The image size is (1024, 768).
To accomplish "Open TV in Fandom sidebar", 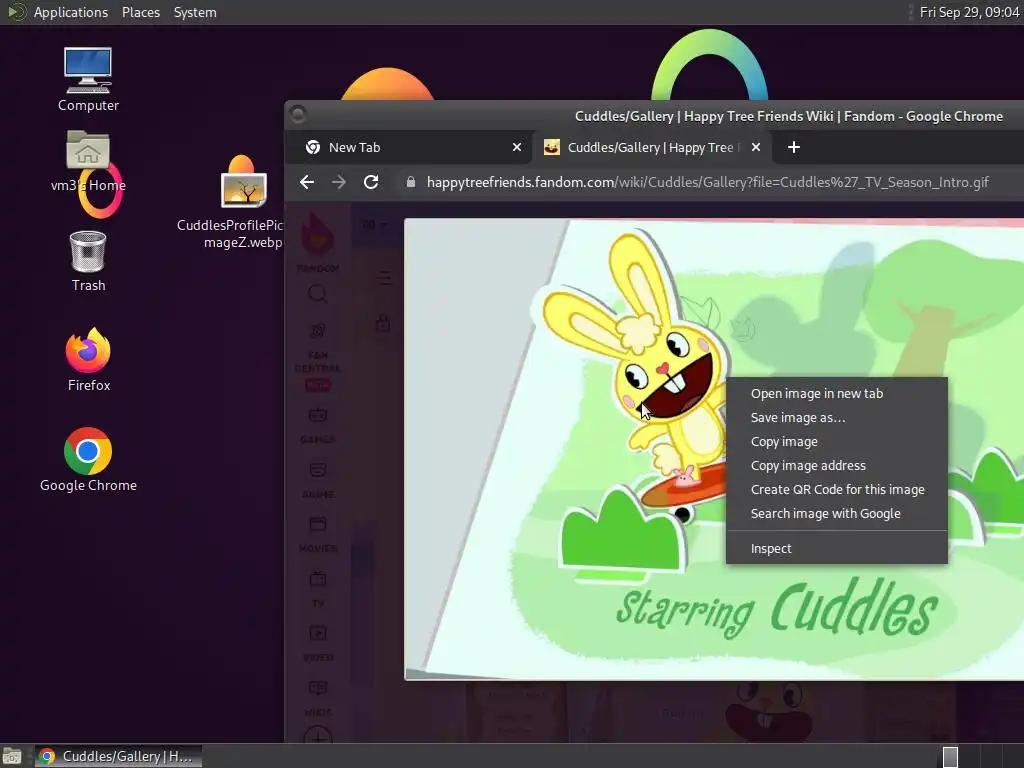I will pos(317,589).
